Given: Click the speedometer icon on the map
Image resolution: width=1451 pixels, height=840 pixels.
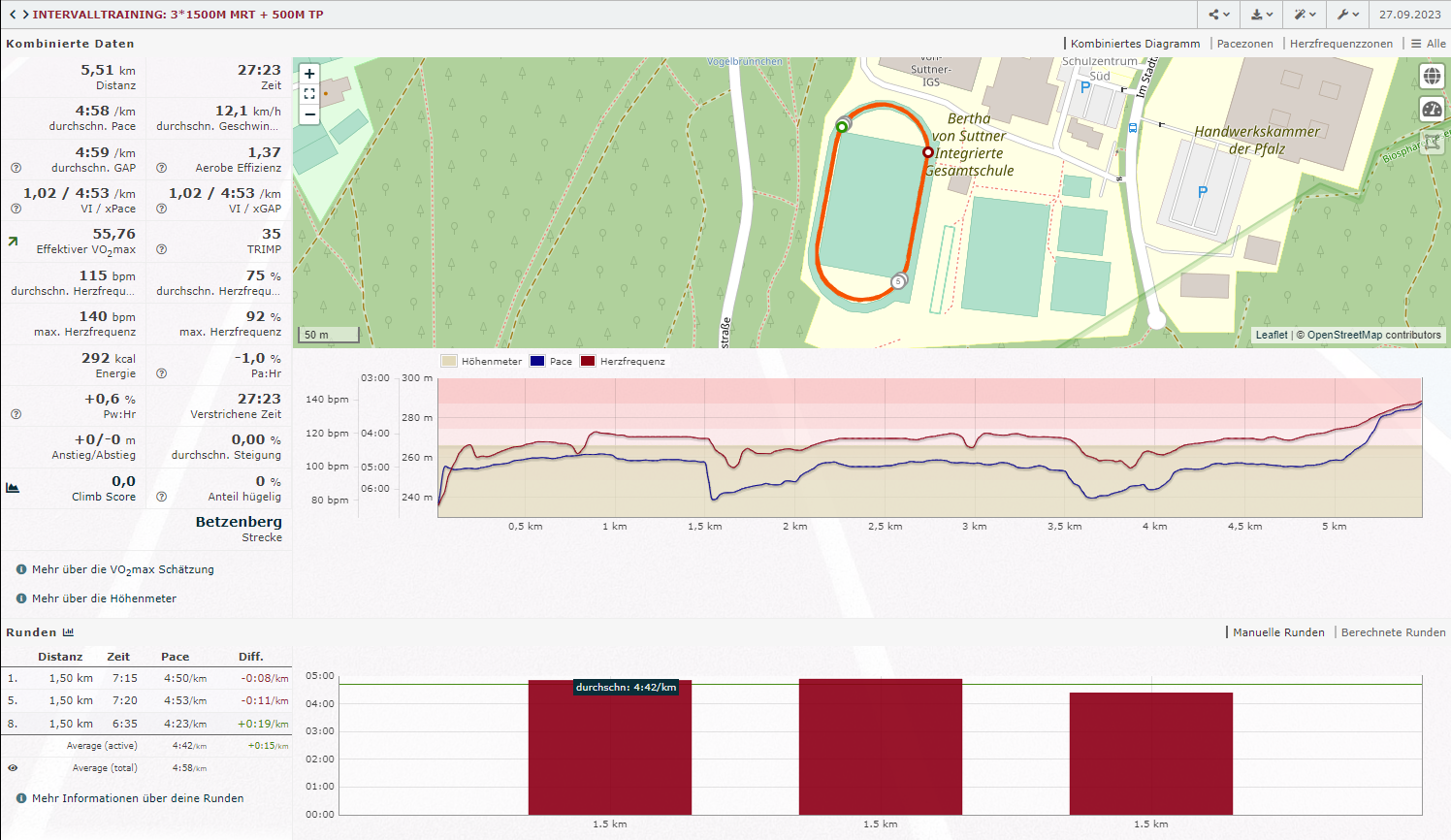Looking at the screenshot, I should (1432, 110).
